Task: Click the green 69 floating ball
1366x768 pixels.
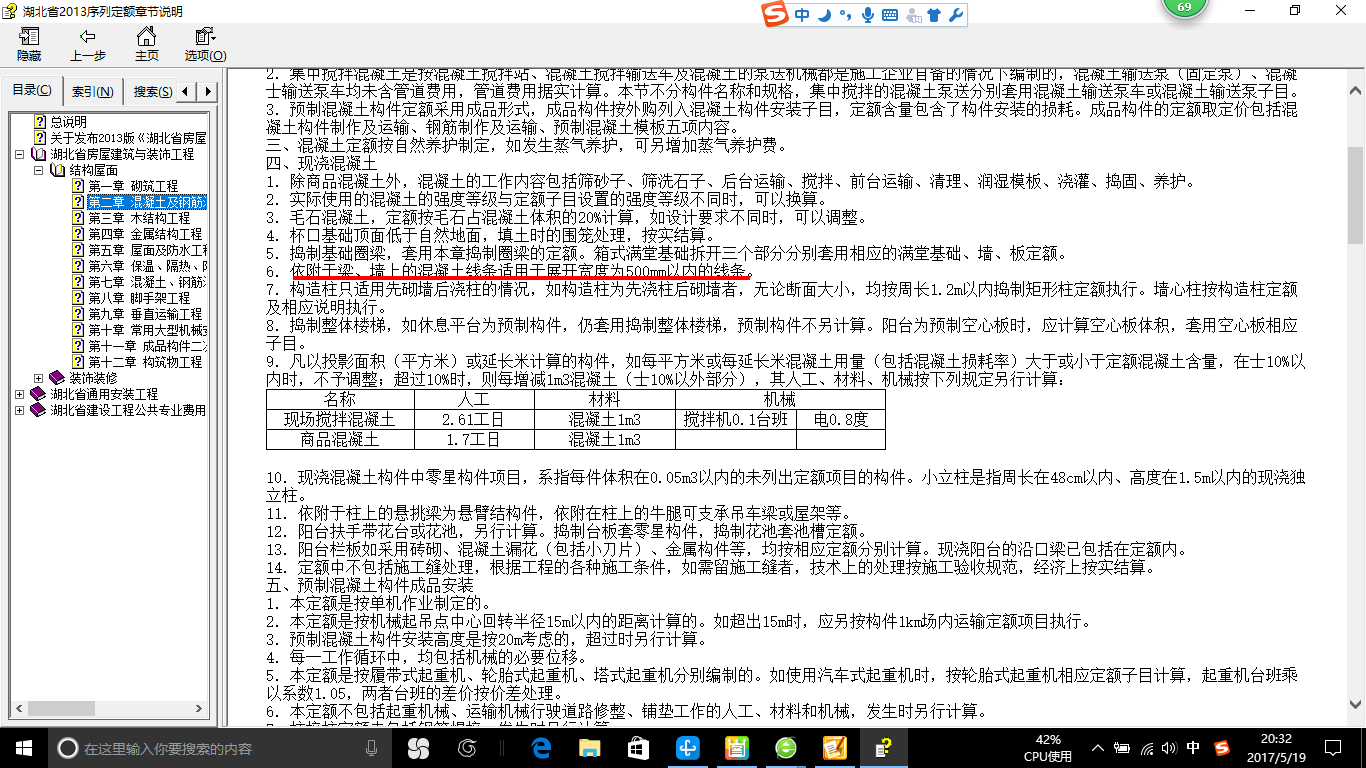Action: [x=1184, y=10]
